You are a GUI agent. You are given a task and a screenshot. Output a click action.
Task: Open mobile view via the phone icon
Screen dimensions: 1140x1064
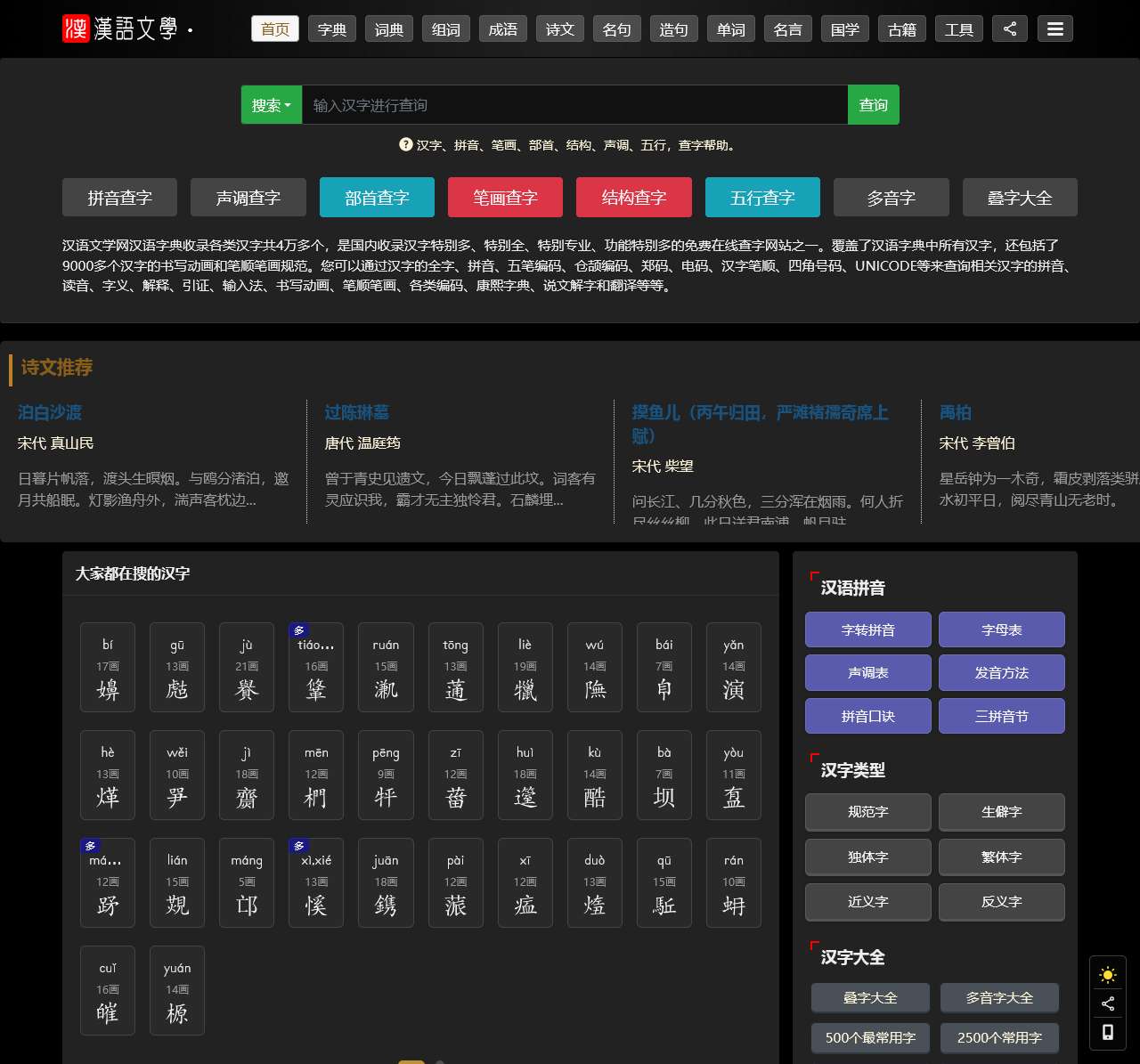1107,1032
